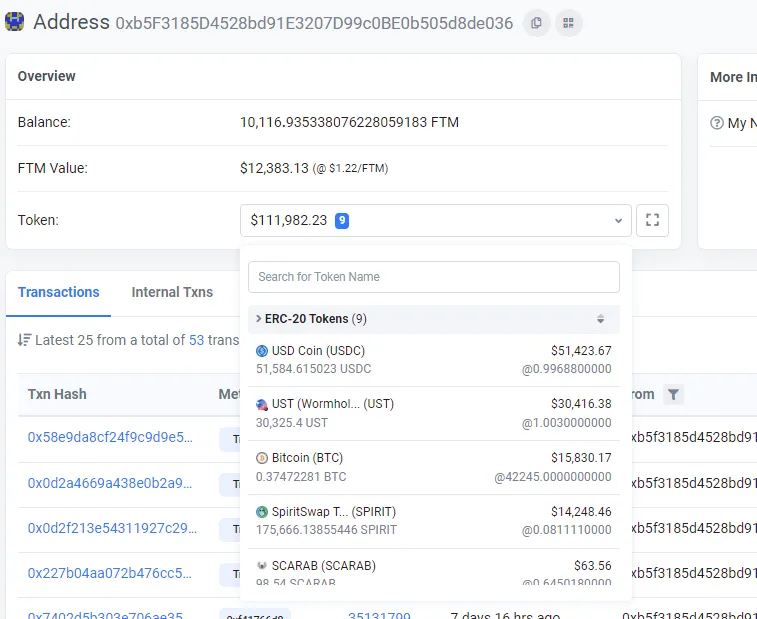The image size is (757, 619).
Task: Open the USD Coin (USDC) token entry
Action: click(x=434, y=360)
